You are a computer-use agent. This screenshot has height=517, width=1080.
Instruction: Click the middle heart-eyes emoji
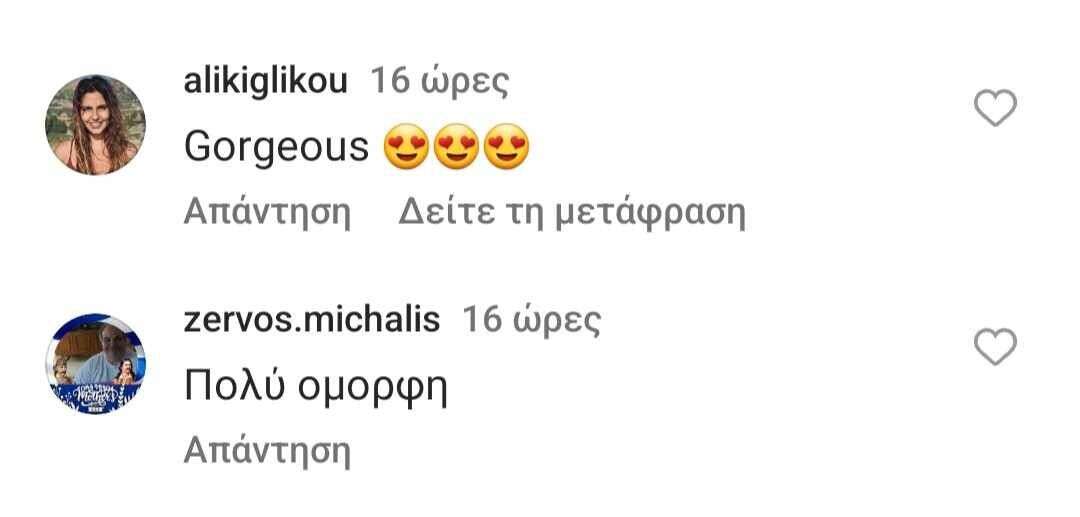(457, 147)
